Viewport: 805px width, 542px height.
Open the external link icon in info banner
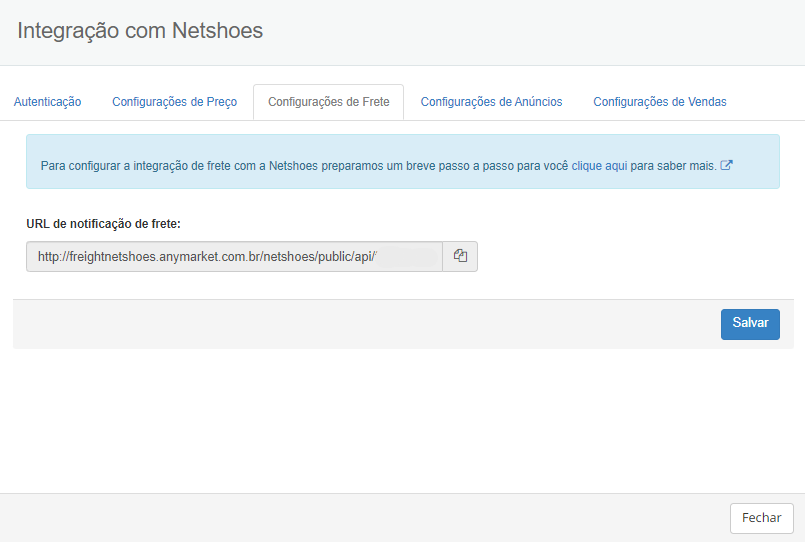[726, 165]
